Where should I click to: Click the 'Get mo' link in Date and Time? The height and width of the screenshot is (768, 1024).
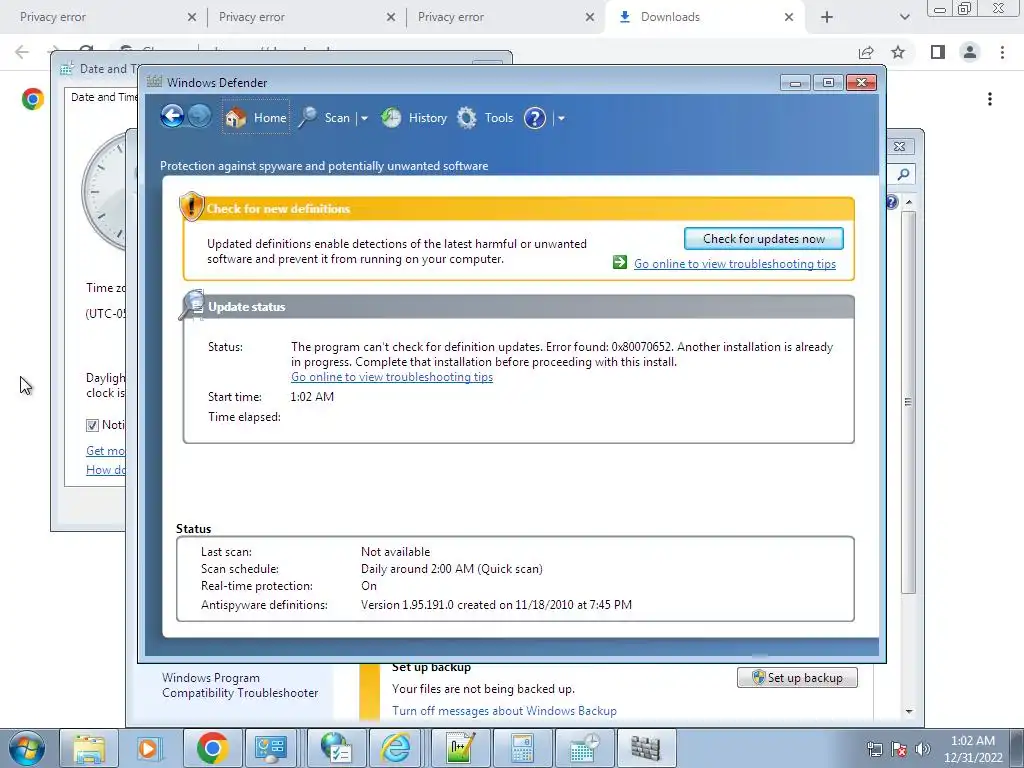coord(105,451)
